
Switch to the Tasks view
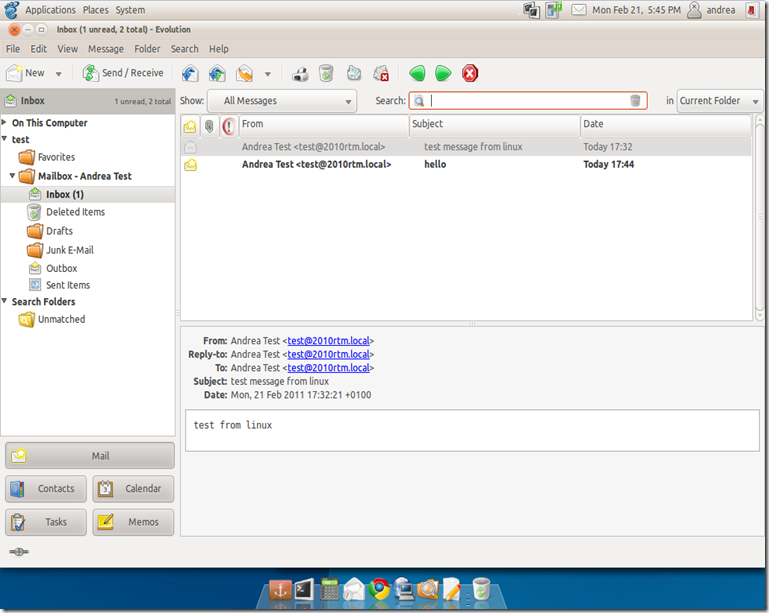[46, 522]
